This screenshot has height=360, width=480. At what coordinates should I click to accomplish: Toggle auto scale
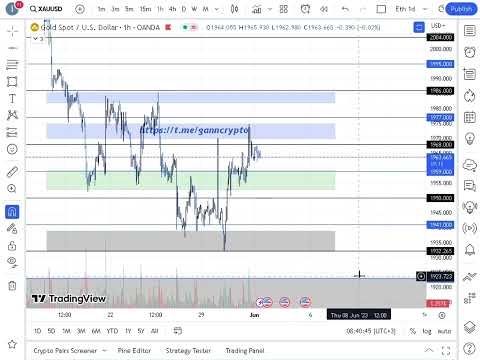[x=444, y=331]
